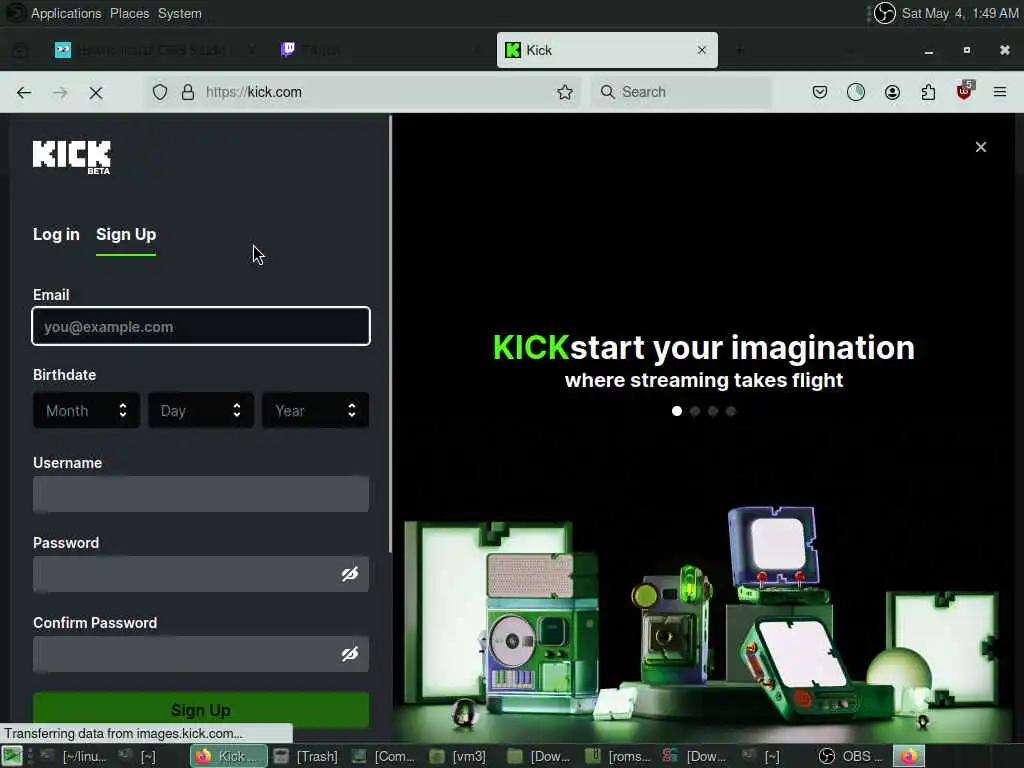Open the Places menu

(129, 13)
